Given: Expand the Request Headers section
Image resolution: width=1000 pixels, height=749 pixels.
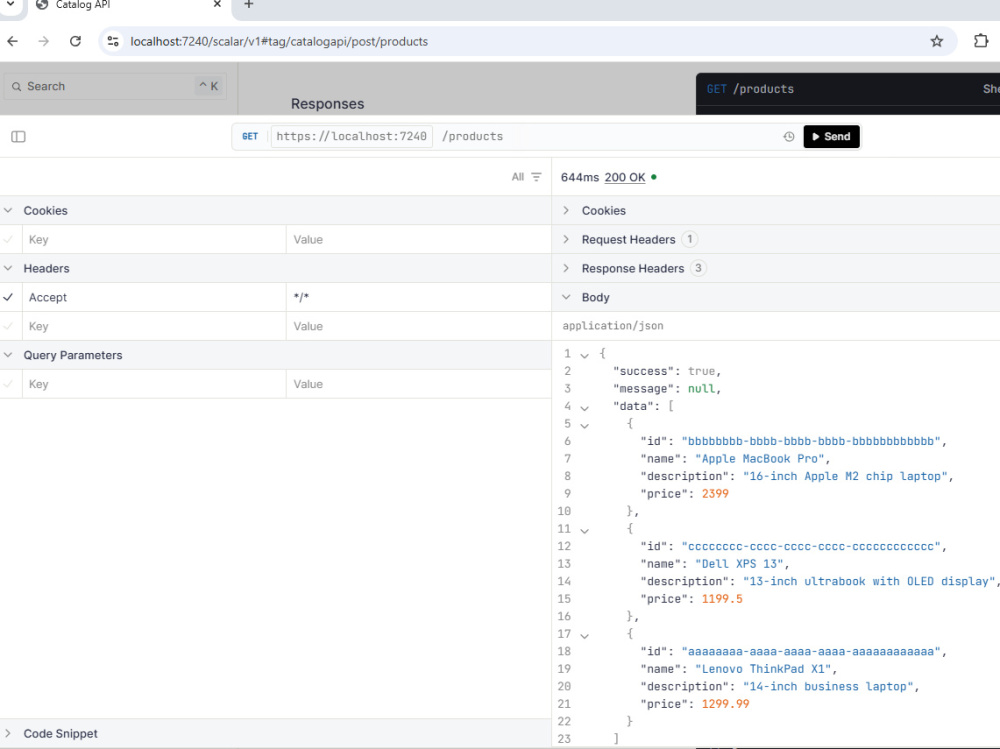Looking at the screenshot, I should point(566,239).
